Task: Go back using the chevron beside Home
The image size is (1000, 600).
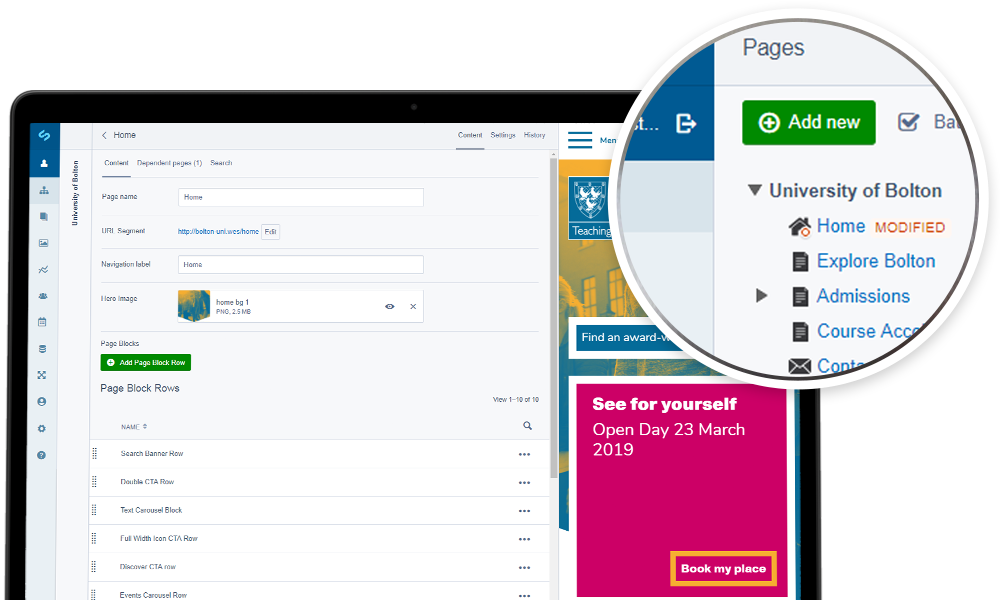Action: [x=105, y=135]
